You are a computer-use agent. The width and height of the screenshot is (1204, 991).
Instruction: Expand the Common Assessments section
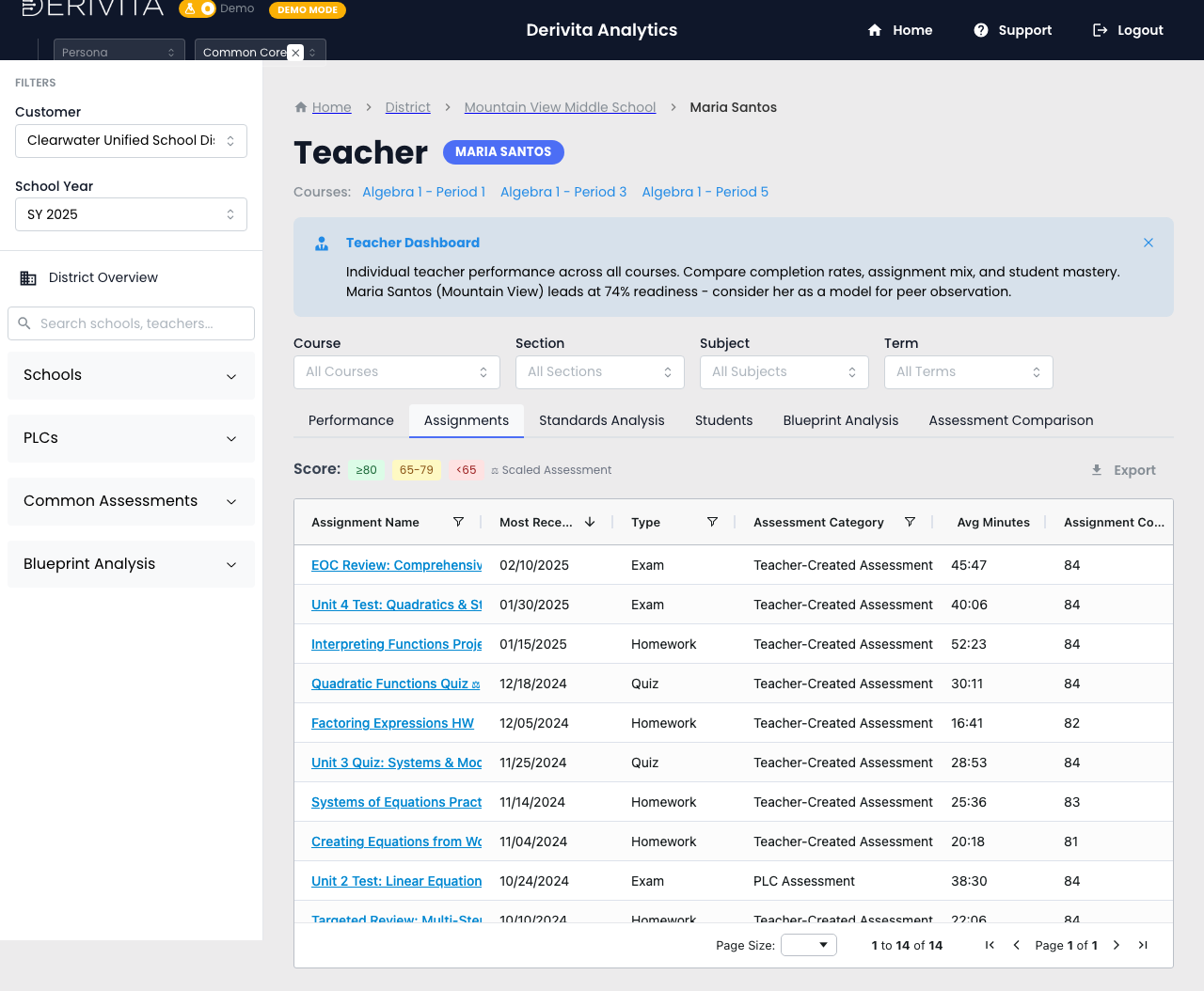pyautogui.click(x=131, y=501)
